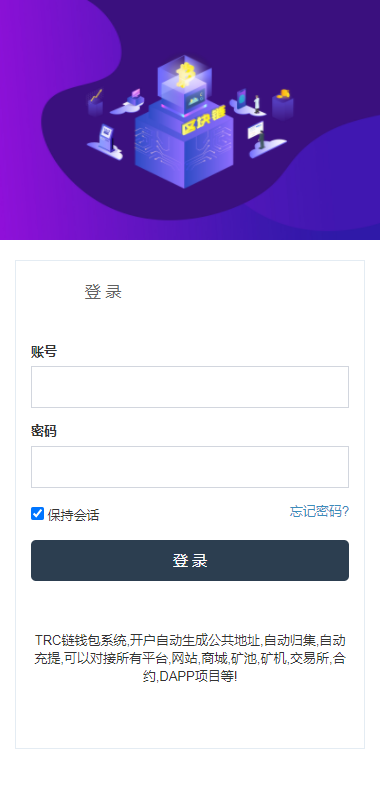Image resolution: width=380 pixels, height=802 pixels.
Task: Focus the 账号 input field
Action: [190, 387]
